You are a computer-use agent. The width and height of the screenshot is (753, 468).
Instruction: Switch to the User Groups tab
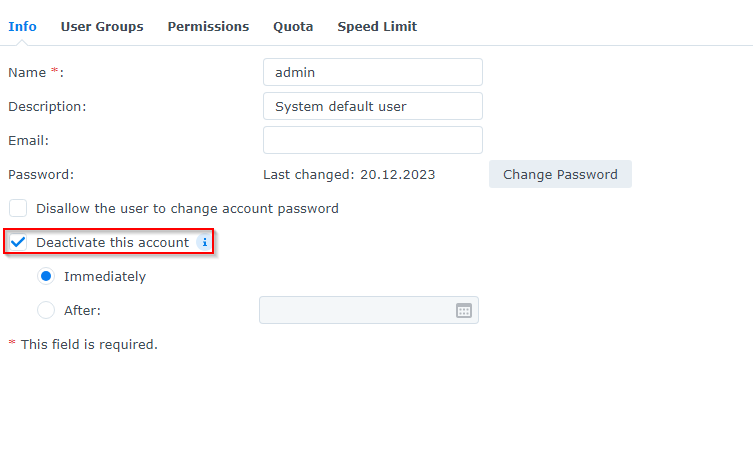(102, 26)
